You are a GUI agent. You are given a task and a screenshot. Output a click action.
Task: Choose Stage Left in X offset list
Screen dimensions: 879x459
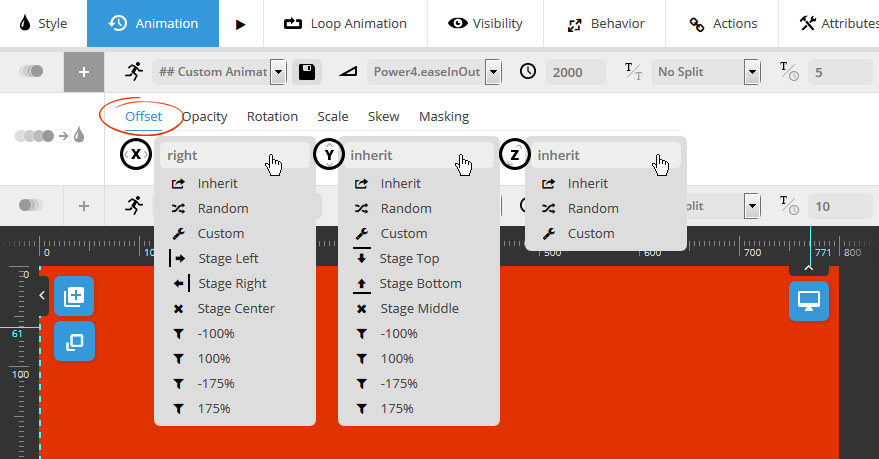pos(228,258)
